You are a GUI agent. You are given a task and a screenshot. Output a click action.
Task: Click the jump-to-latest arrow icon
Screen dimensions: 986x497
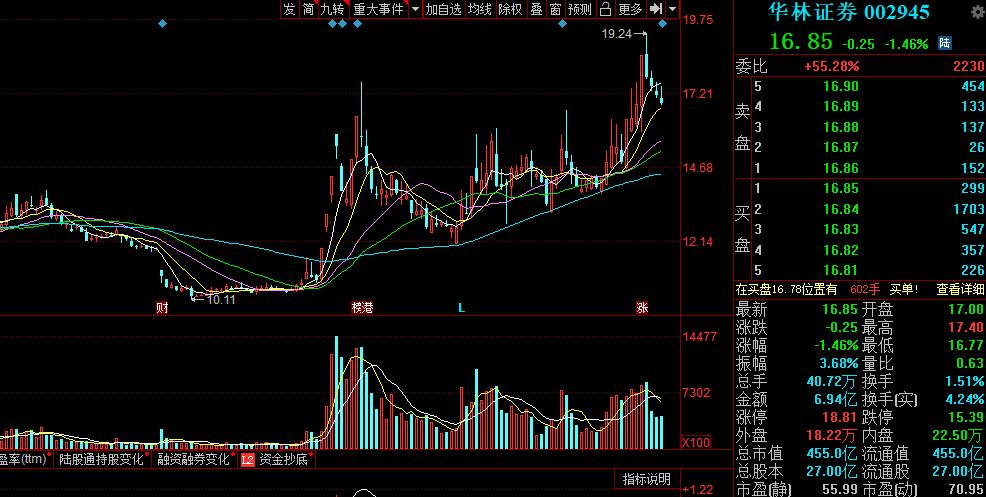click(x=656, y=9)
